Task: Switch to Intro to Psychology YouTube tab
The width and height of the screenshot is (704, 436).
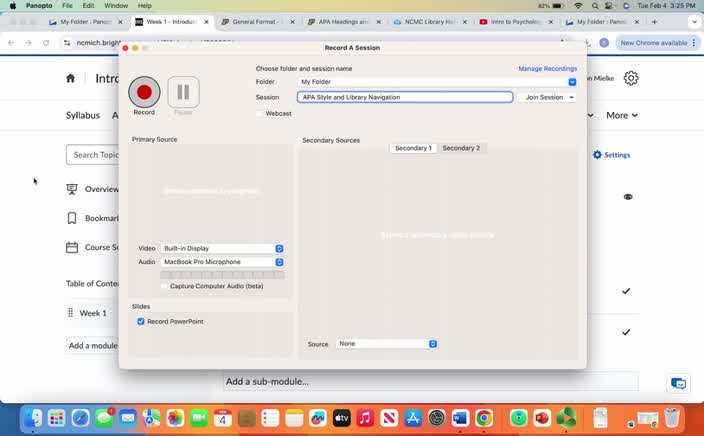Action: (x=516, y=22)
